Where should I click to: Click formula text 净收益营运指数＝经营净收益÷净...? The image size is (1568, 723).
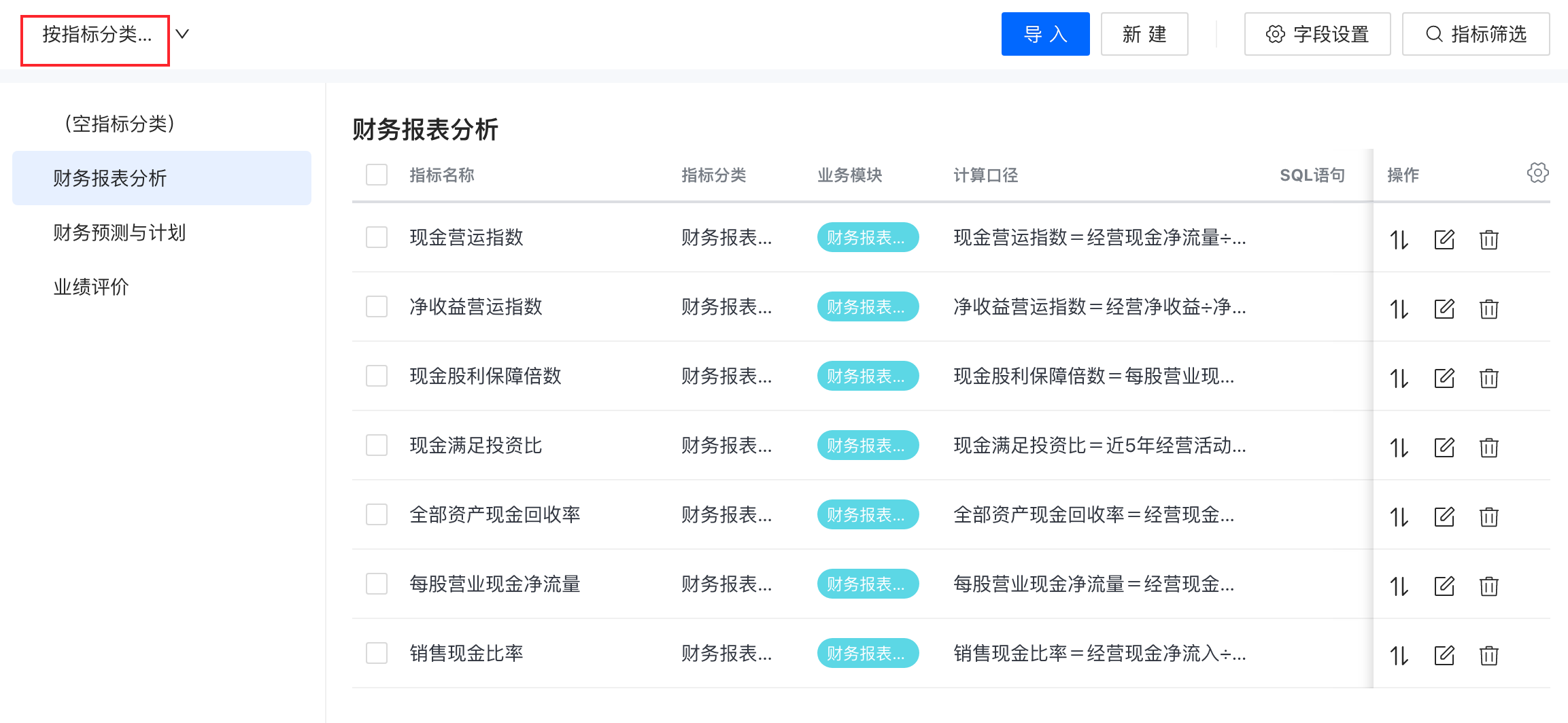tap(1100, 306)
